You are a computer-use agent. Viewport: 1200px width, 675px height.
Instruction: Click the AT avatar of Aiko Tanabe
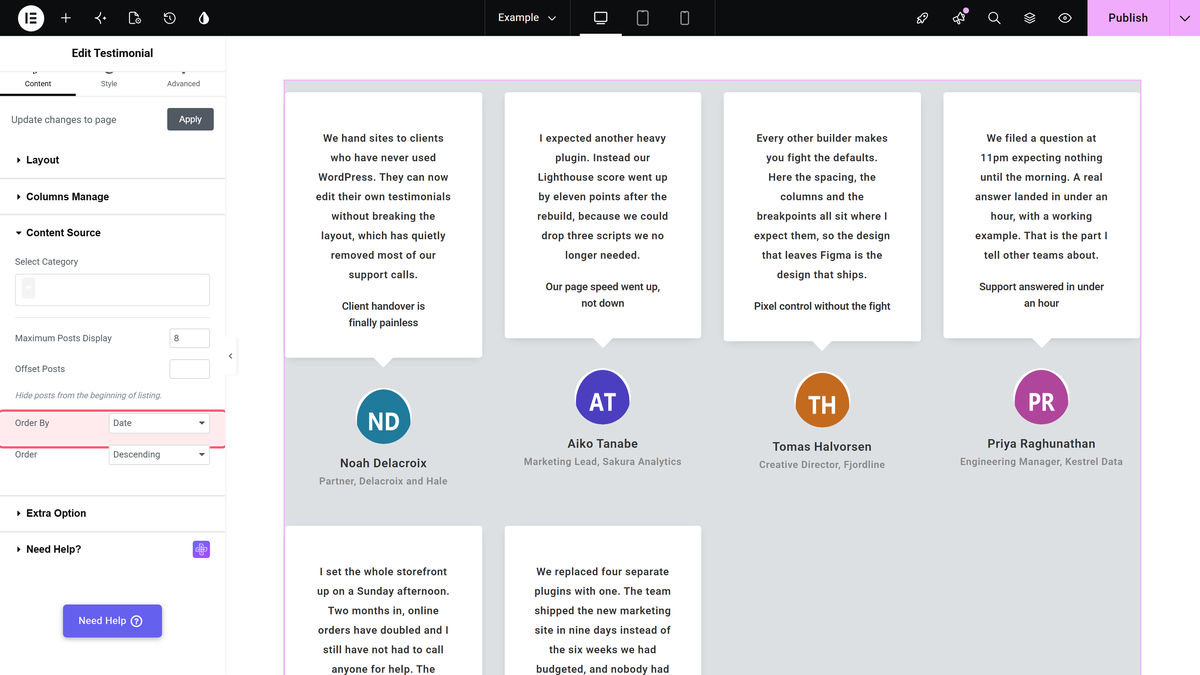pos(603,398)
